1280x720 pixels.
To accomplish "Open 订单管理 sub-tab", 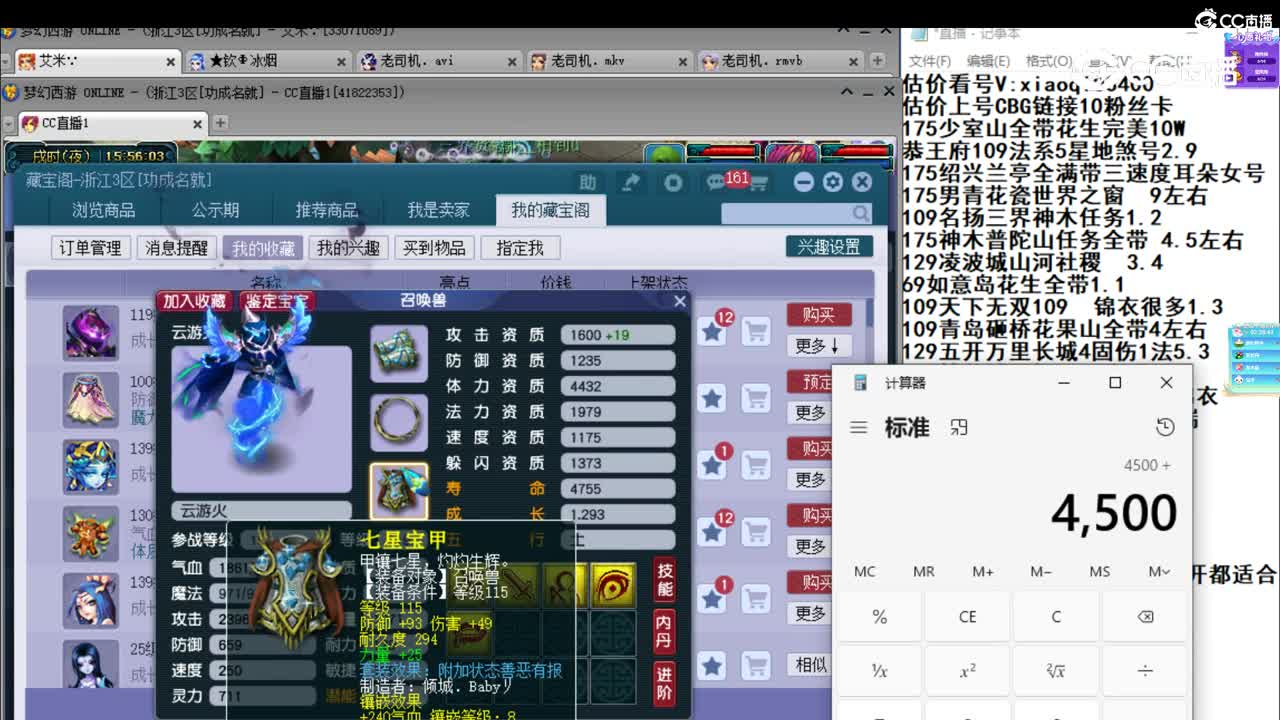I will click(90, 248).
